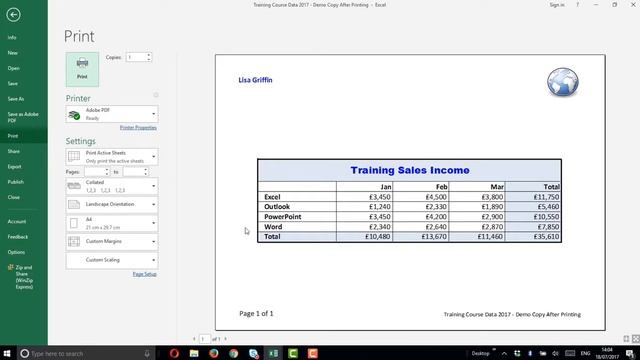Click 'Training Sales Income' title in the preview

click(x=410, y=170)
